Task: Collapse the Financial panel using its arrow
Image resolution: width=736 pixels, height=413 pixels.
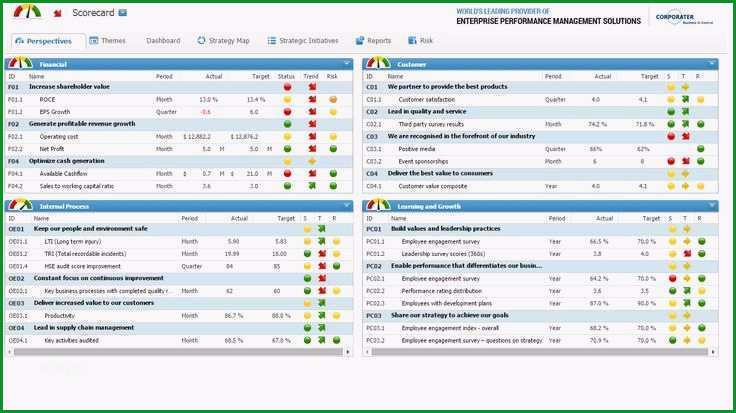Action: click(347, 63)
